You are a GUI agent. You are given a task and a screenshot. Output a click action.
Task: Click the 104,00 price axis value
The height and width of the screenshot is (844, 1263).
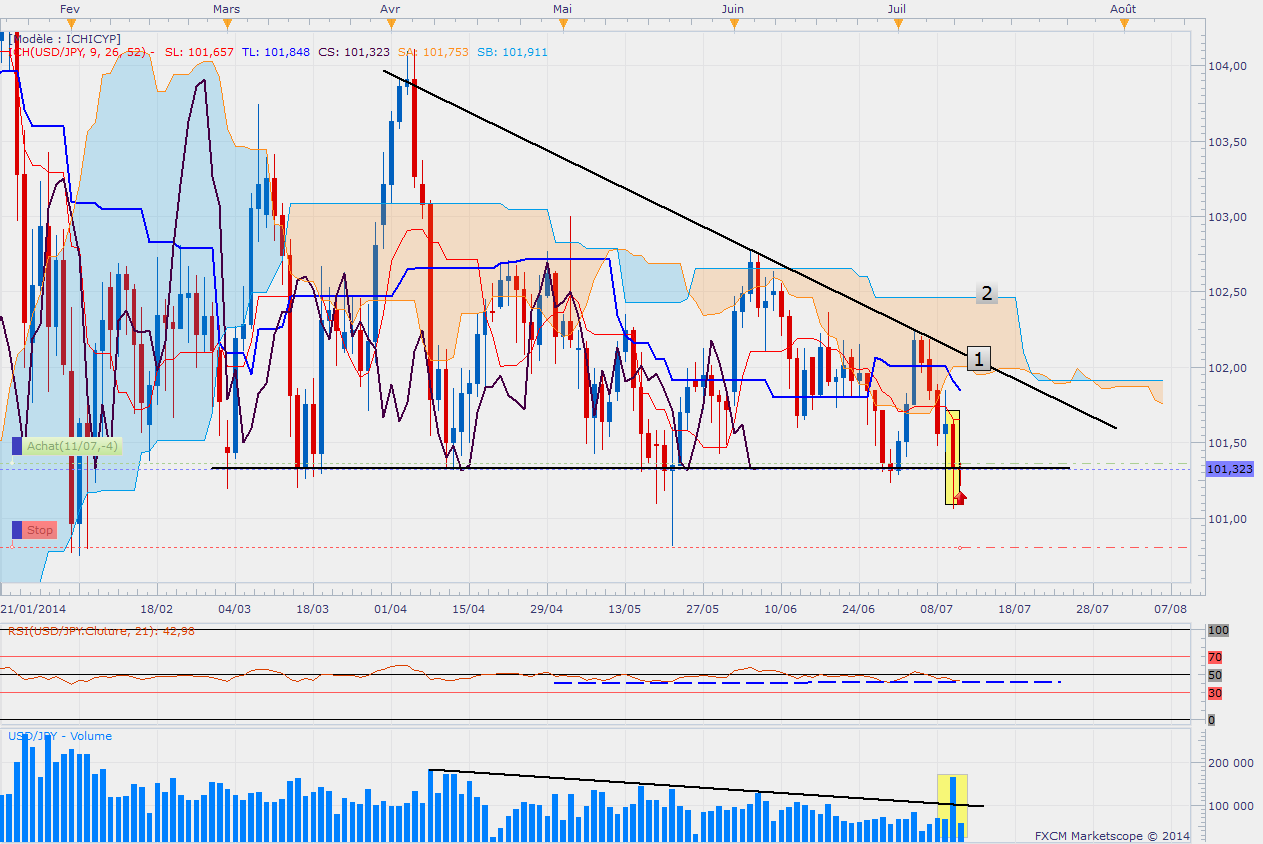1229,66
